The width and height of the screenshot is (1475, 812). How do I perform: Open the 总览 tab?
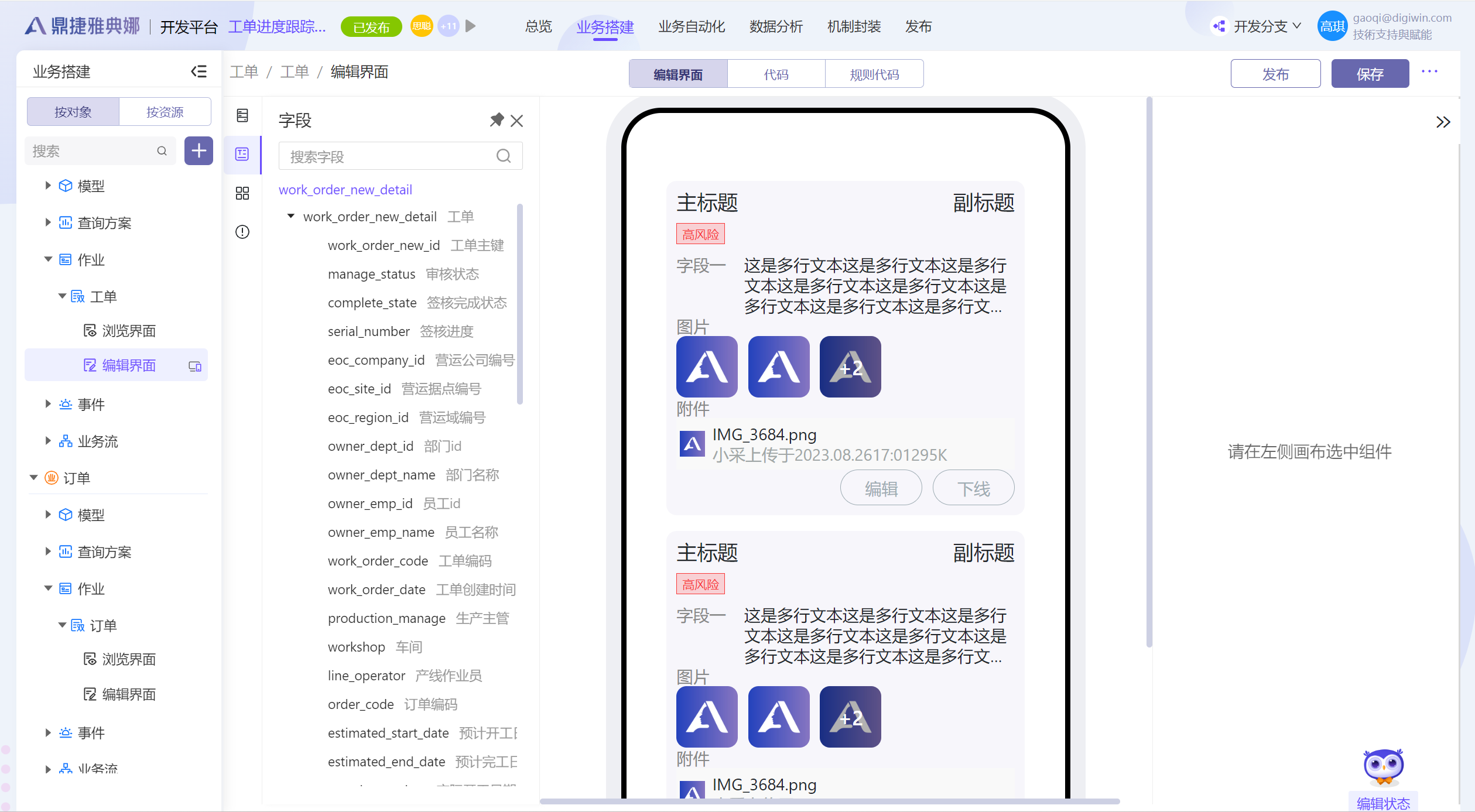539,26
